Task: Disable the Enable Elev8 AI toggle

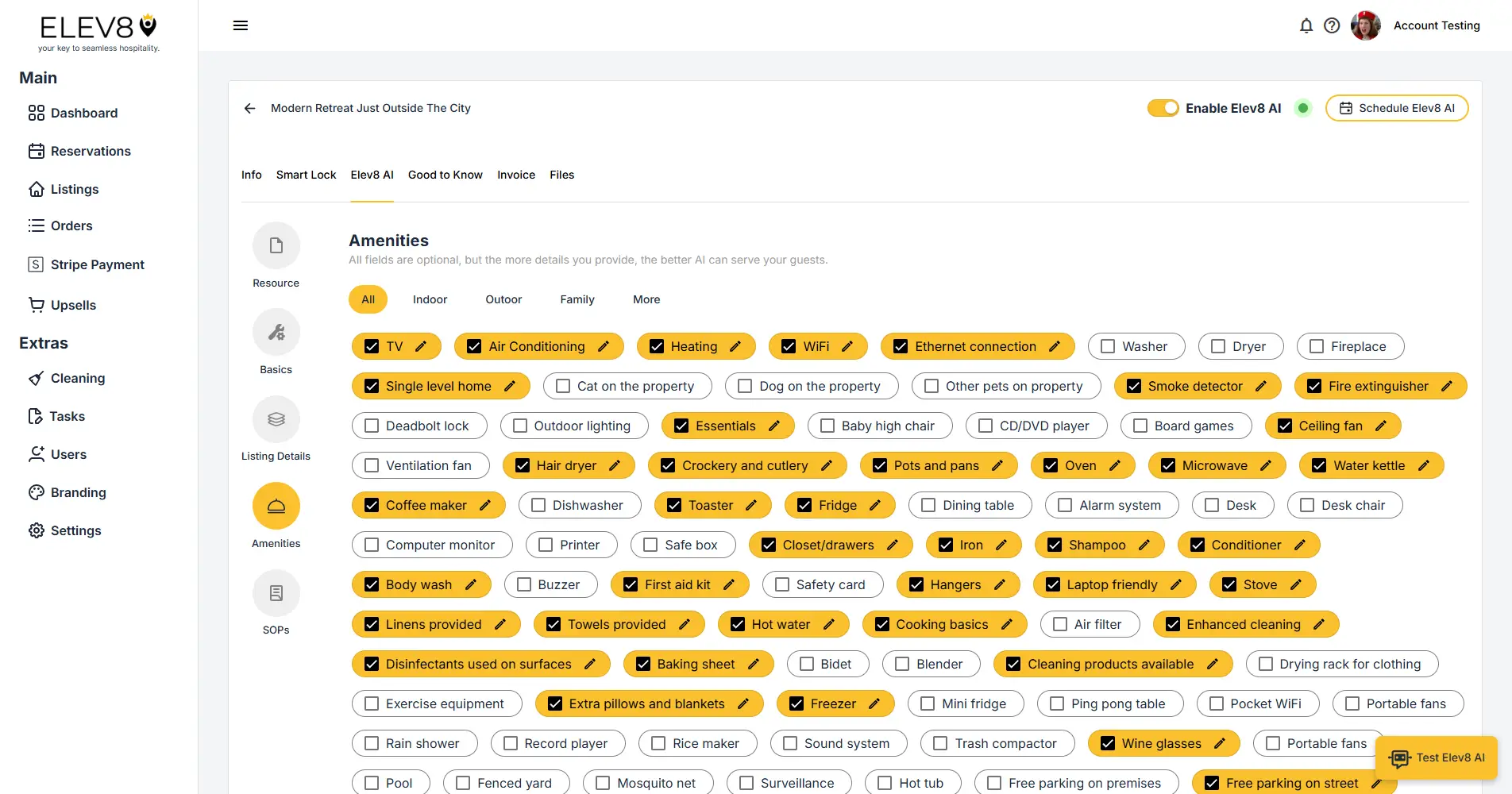Action: pos(1163,108)
